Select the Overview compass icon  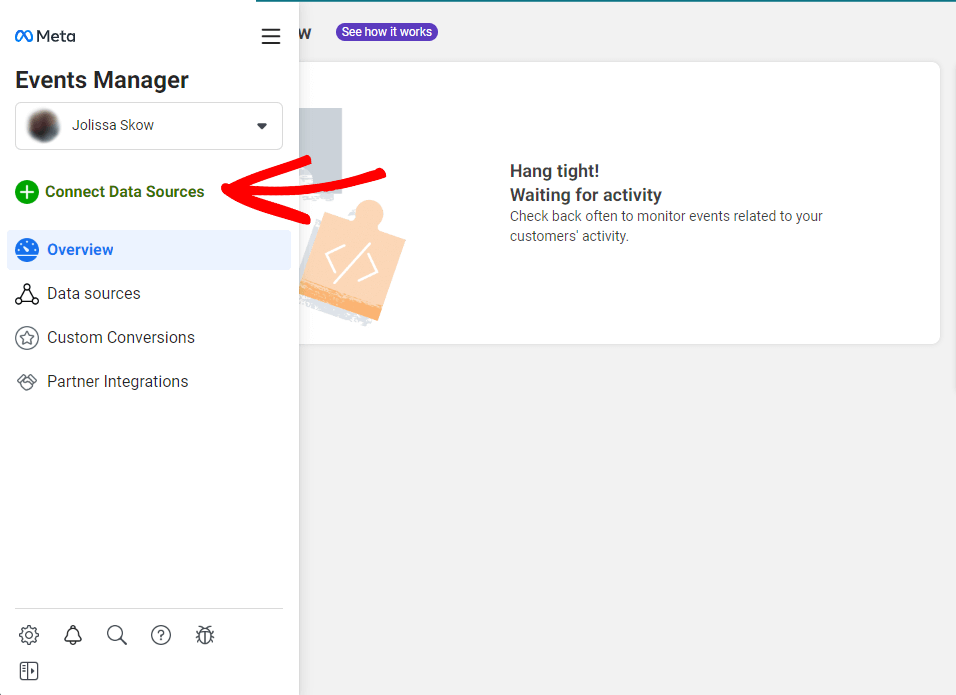[x=26, y=249]
